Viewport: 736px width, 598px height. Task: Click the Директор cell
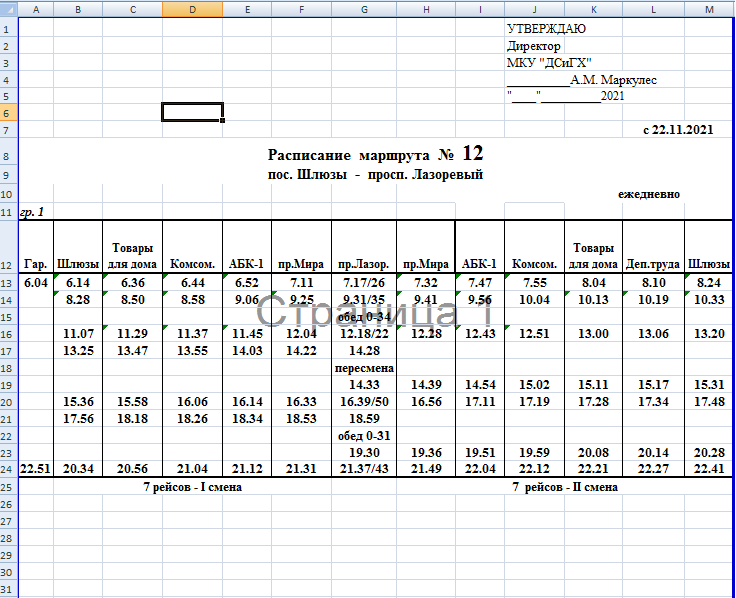(x=533, y=46)
